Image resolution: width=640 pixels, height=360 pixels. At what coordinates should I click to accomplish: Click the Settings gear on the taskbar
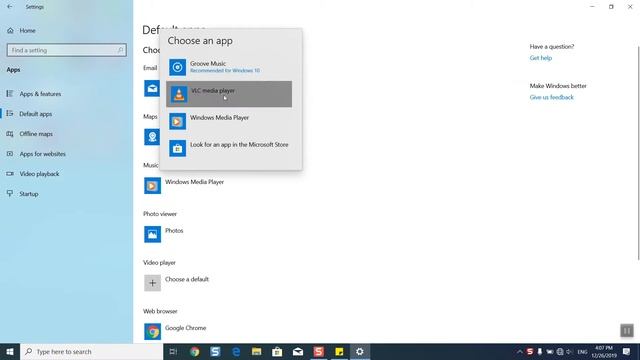point(360,351)
